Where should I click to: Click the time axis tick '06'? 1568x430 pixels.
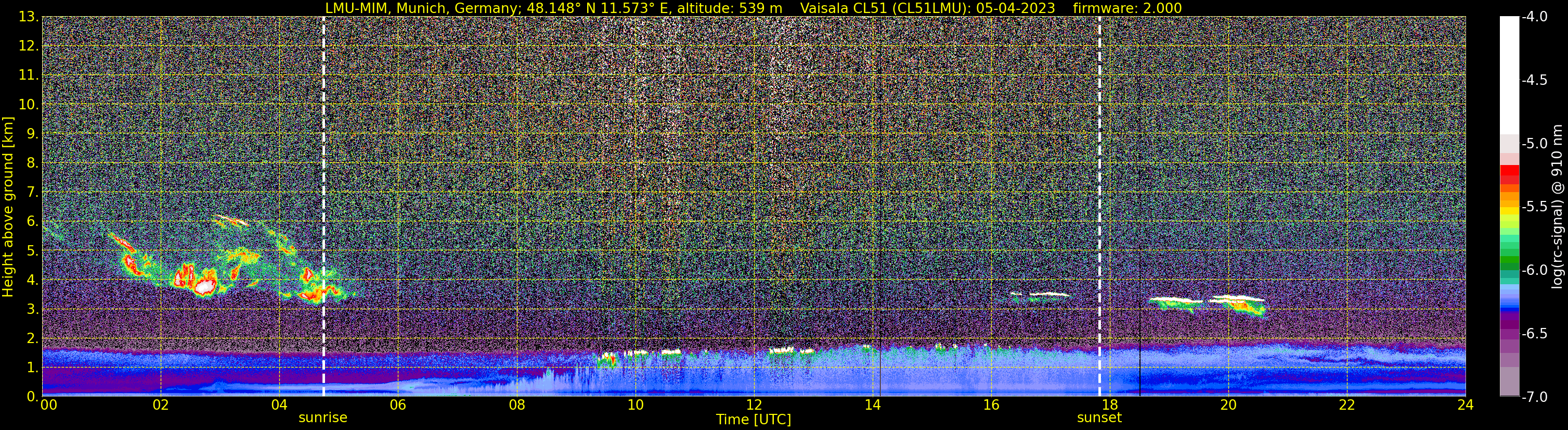[x=397, y=406]
